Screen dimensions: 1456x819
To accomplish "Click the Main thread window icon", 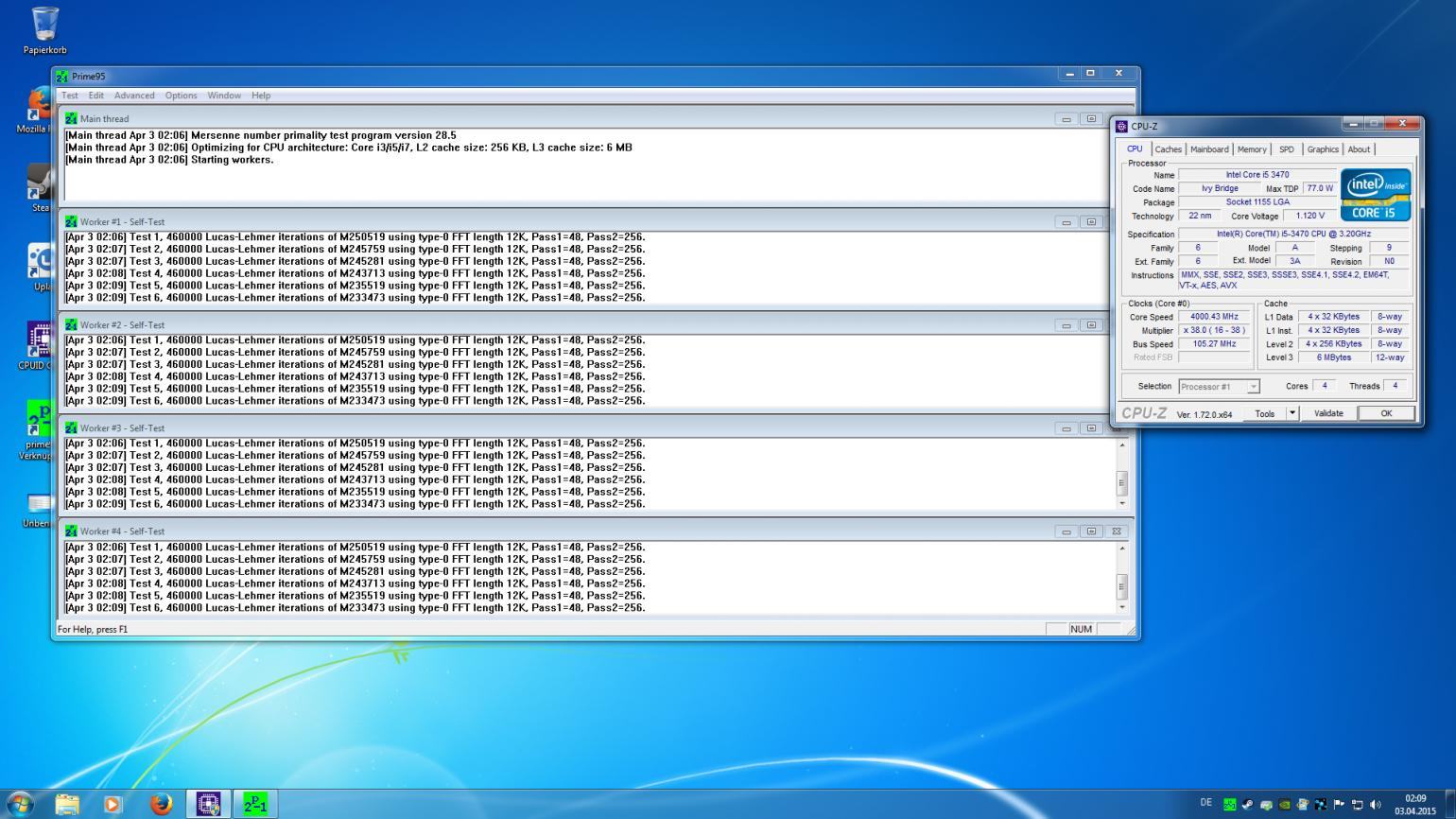I will click(71, 118).
